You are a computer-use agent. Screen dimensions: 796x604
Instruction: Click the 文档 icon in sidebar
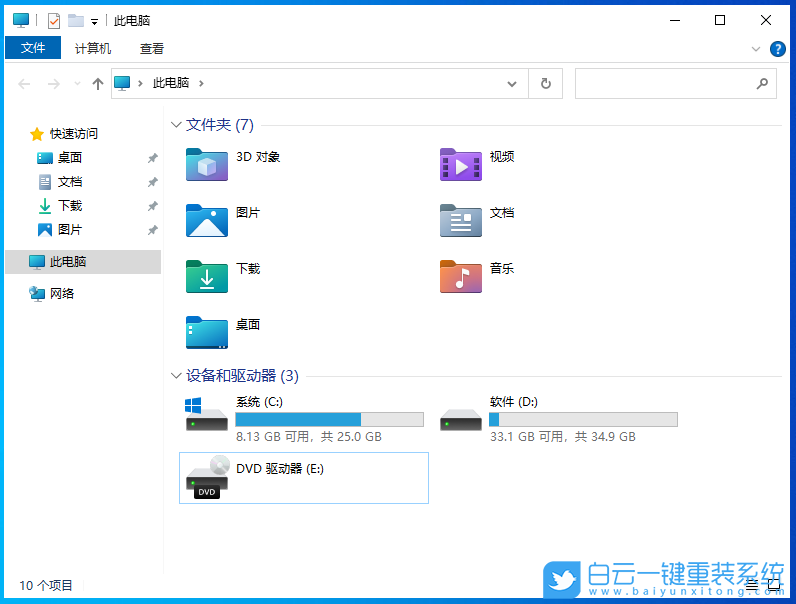click(45, 182)
